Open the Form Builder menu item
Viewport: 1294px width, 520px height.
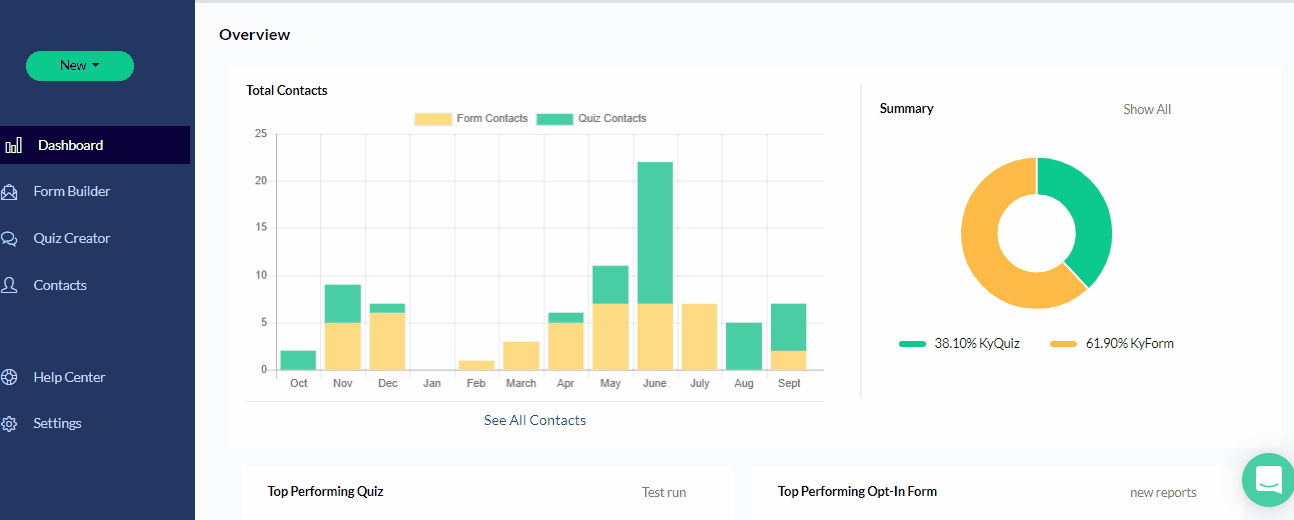click(x=72, y=192)
